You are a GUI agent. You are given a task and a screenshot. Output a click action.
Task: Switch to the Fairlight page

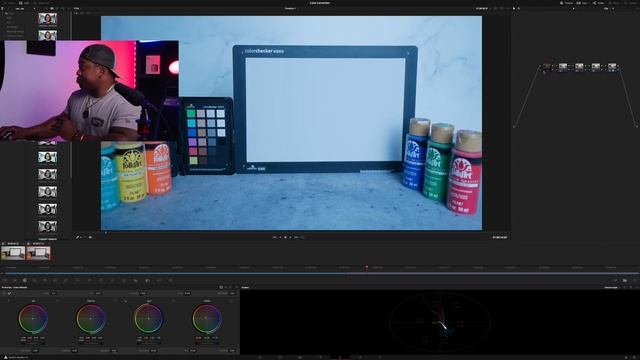pos(360,357)
